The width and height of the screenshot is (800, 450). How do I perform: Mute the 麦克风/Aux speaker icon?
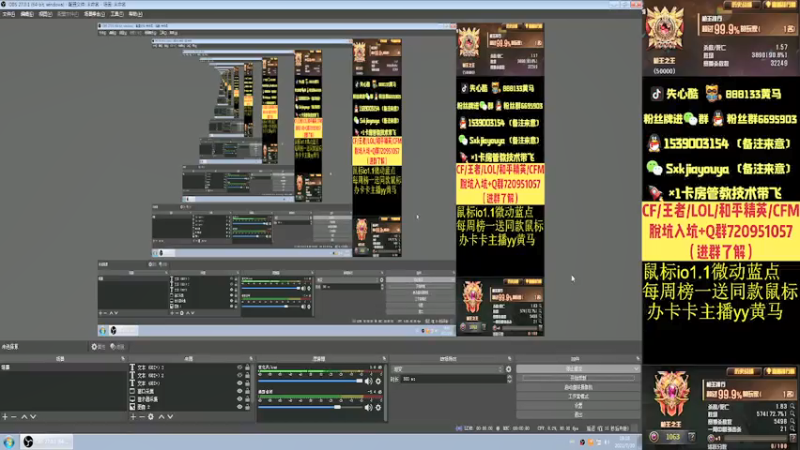pyautogui.click(x=368, y=381)
